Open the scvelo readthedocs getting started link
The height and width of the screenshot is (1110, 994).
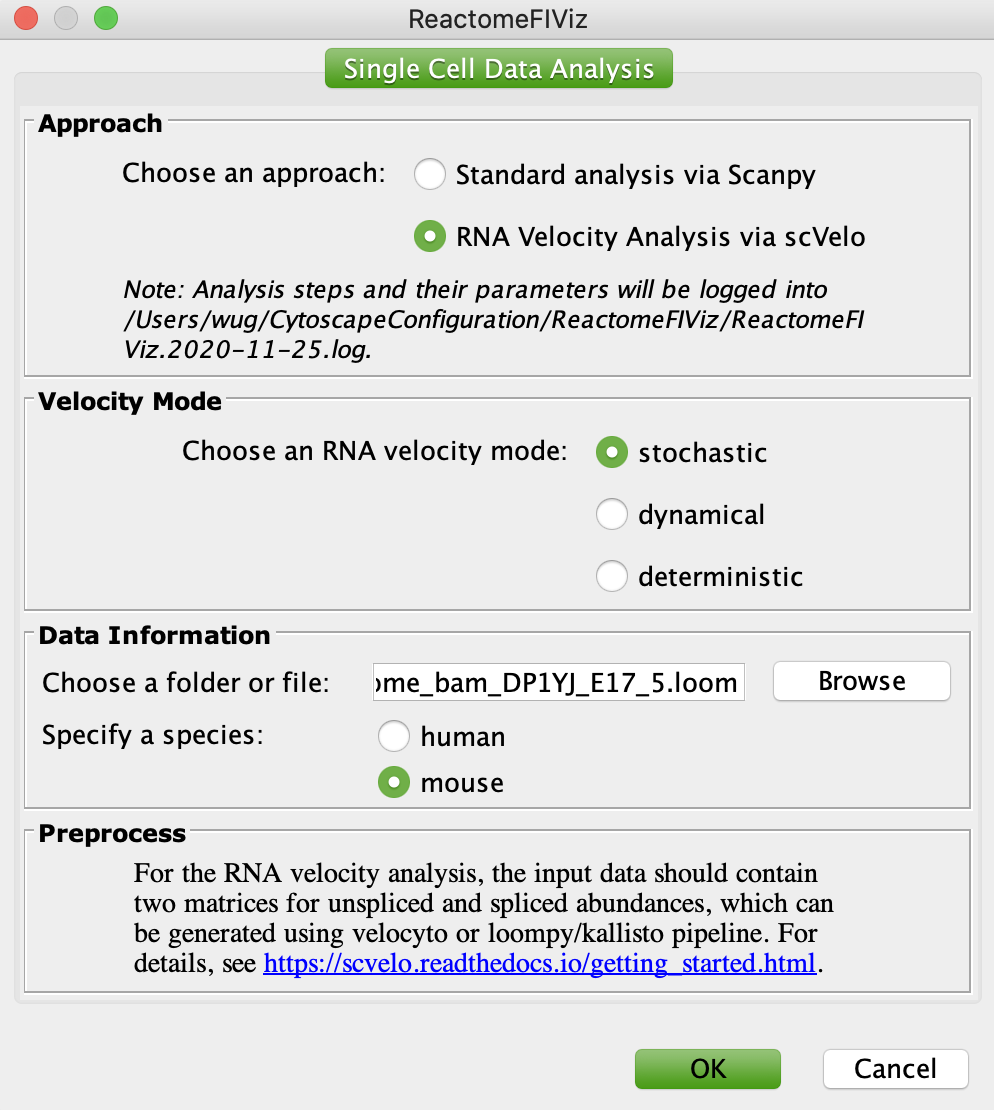(x=539, y=963)
